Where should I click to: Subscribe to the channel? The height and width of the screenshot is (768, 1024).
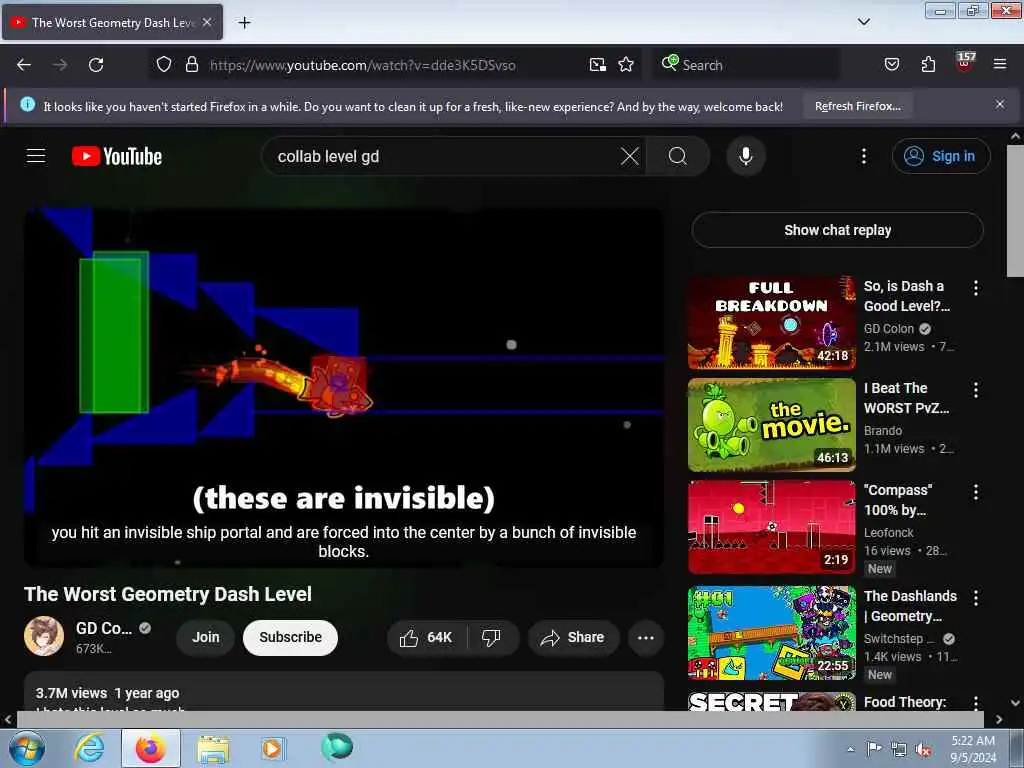291,637
